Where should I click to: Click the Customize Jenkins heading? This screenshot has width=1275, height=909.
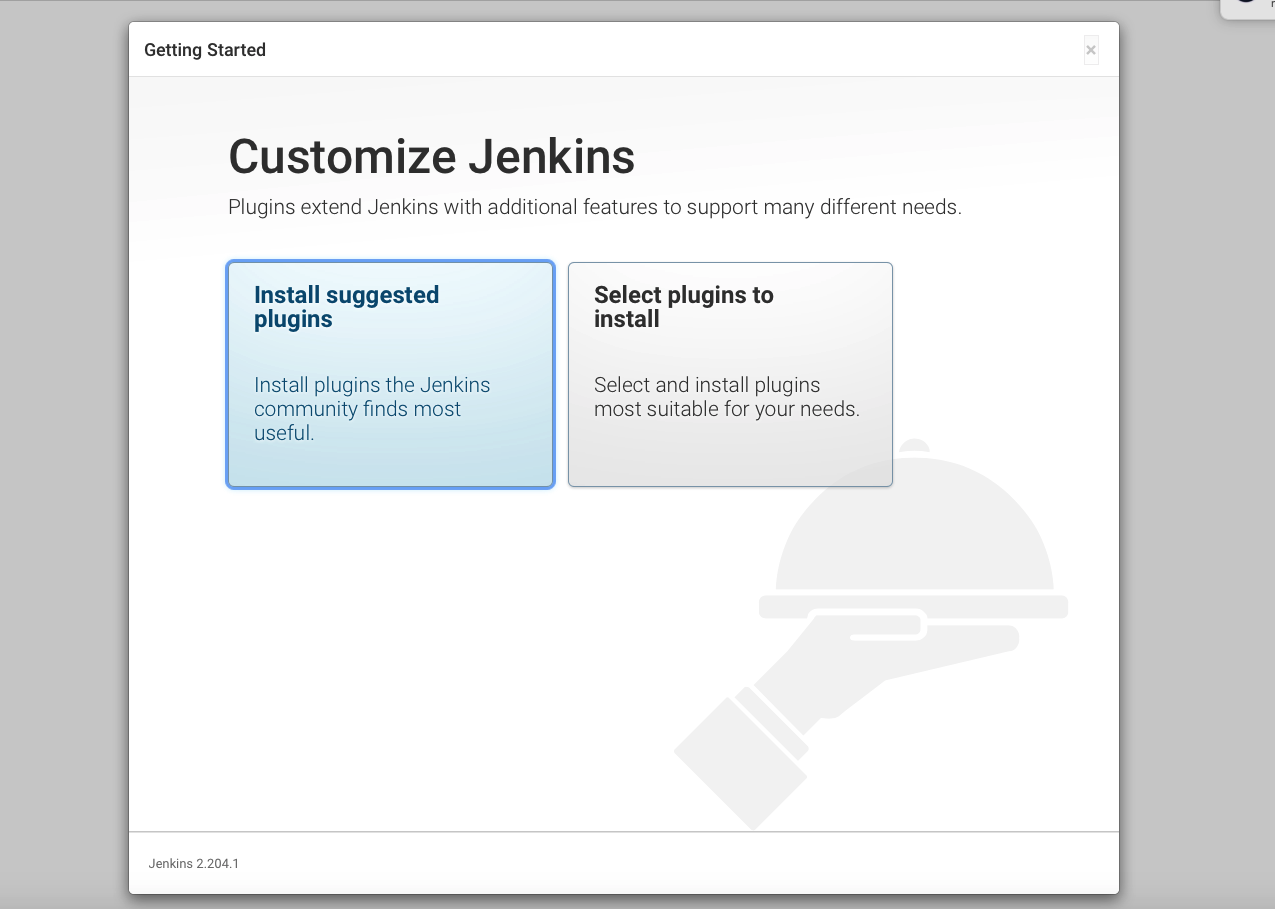(431, 157)
